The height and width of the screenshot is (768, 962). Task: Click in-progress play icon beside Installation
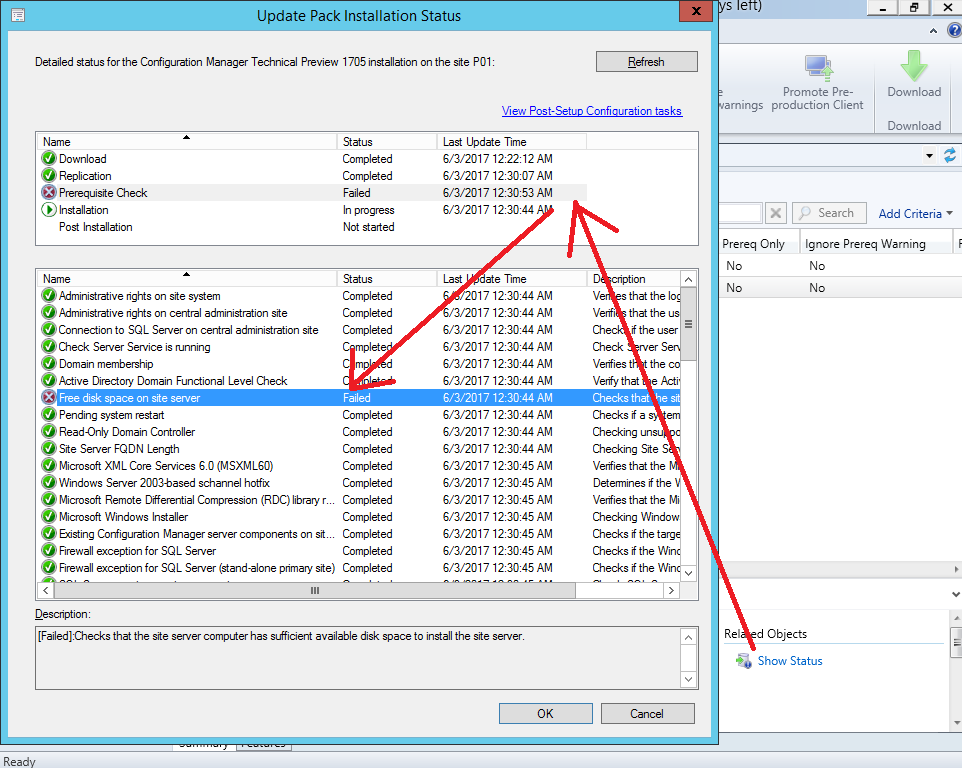pyautogui.click(x=48, y=210)
